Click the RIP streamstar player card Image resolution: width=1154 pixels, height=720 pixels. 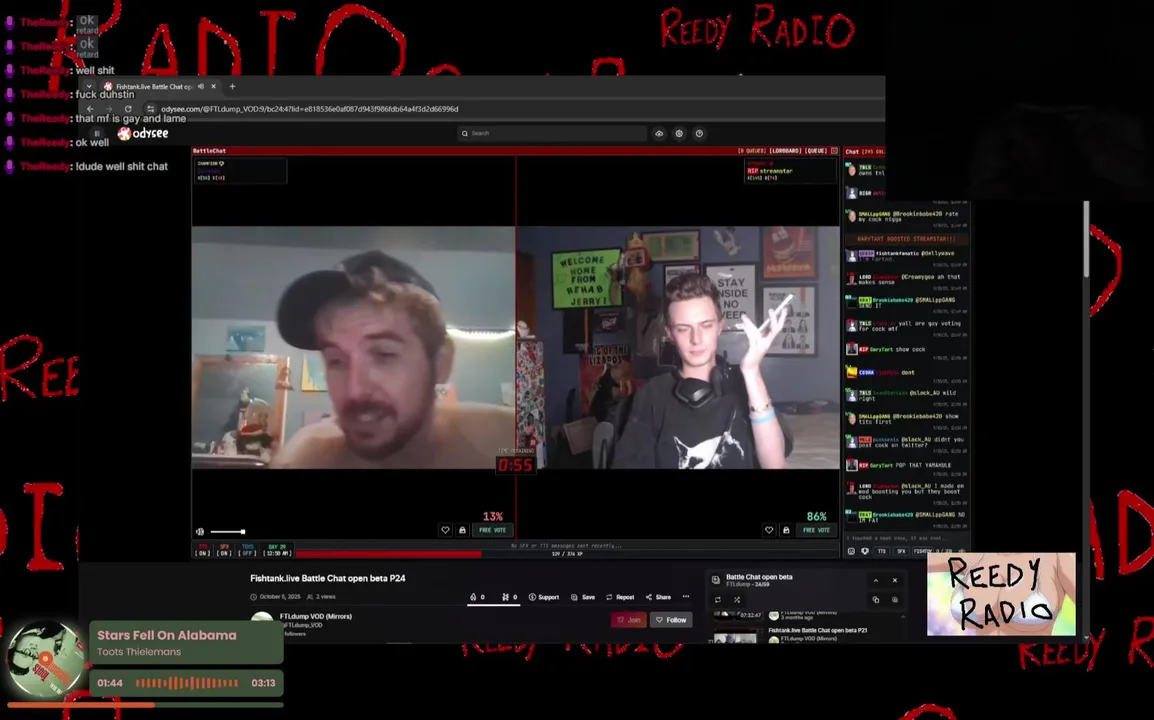(x=790, y=171)
